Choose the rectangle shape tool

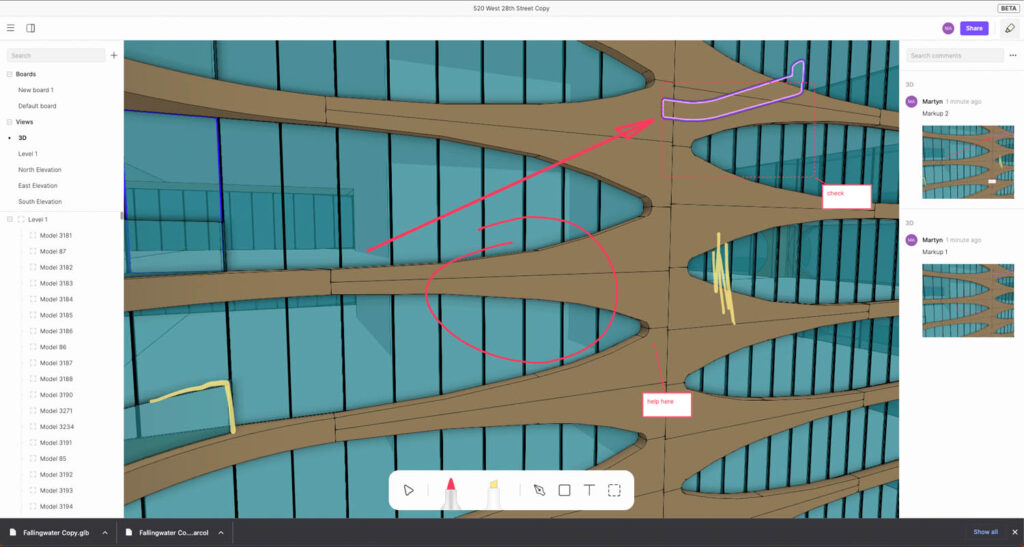[564, 490]
